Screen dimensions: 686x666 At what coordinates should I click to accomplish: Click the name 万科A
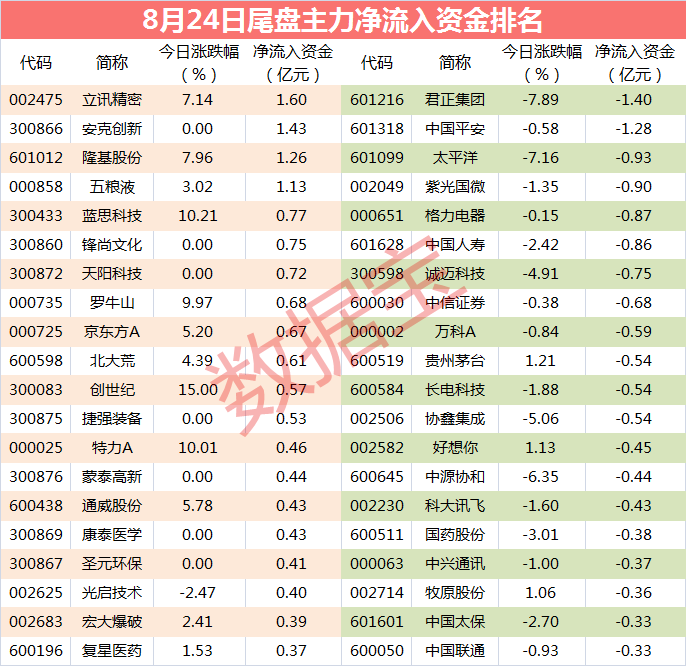455,332
